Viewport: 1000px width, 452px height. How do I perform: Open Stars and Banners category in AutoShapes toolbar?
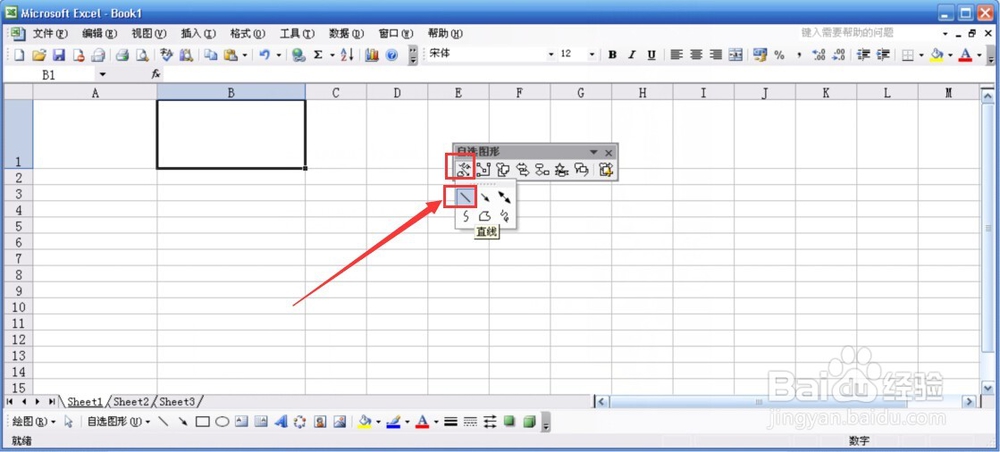(562, 170)
